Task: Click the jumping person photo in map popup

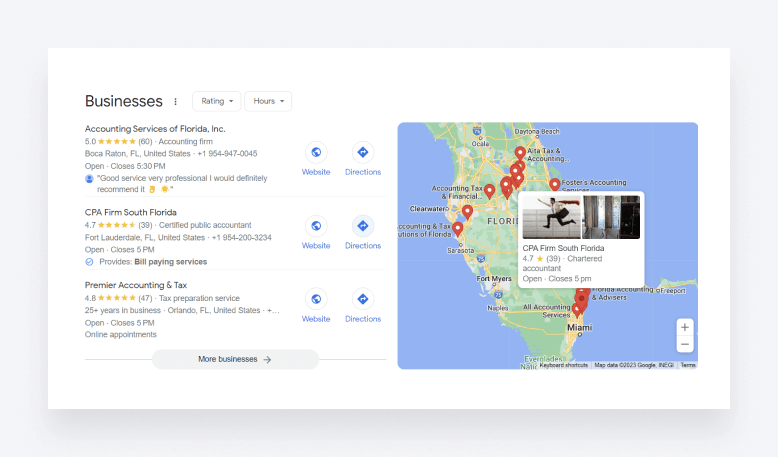Action: 551,217
